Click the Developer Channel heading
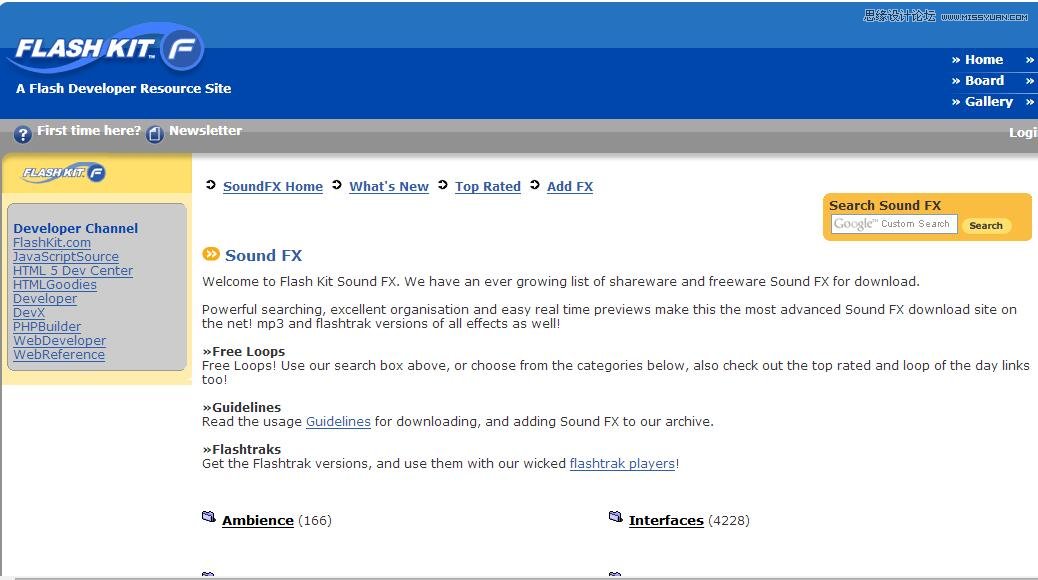 click(75, 228)
